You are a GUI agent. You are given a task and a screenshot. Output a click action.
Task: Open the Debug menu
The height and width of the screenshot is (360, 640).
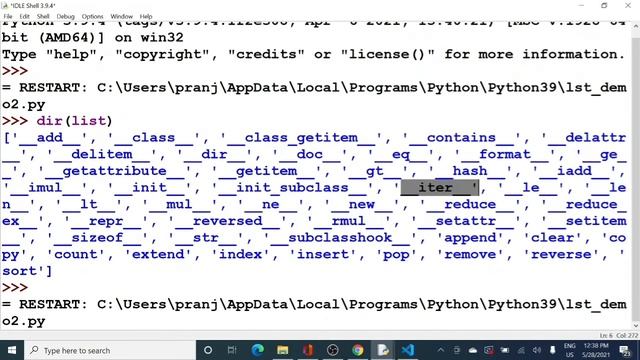coord(66,16)
